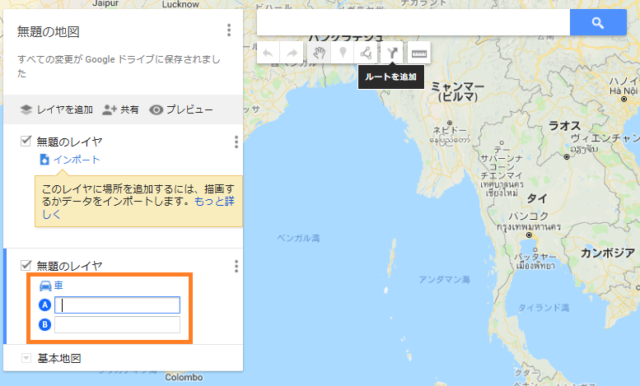
Task: Open options menu of second 無題のレイヤ
Action: click(236, 266)
